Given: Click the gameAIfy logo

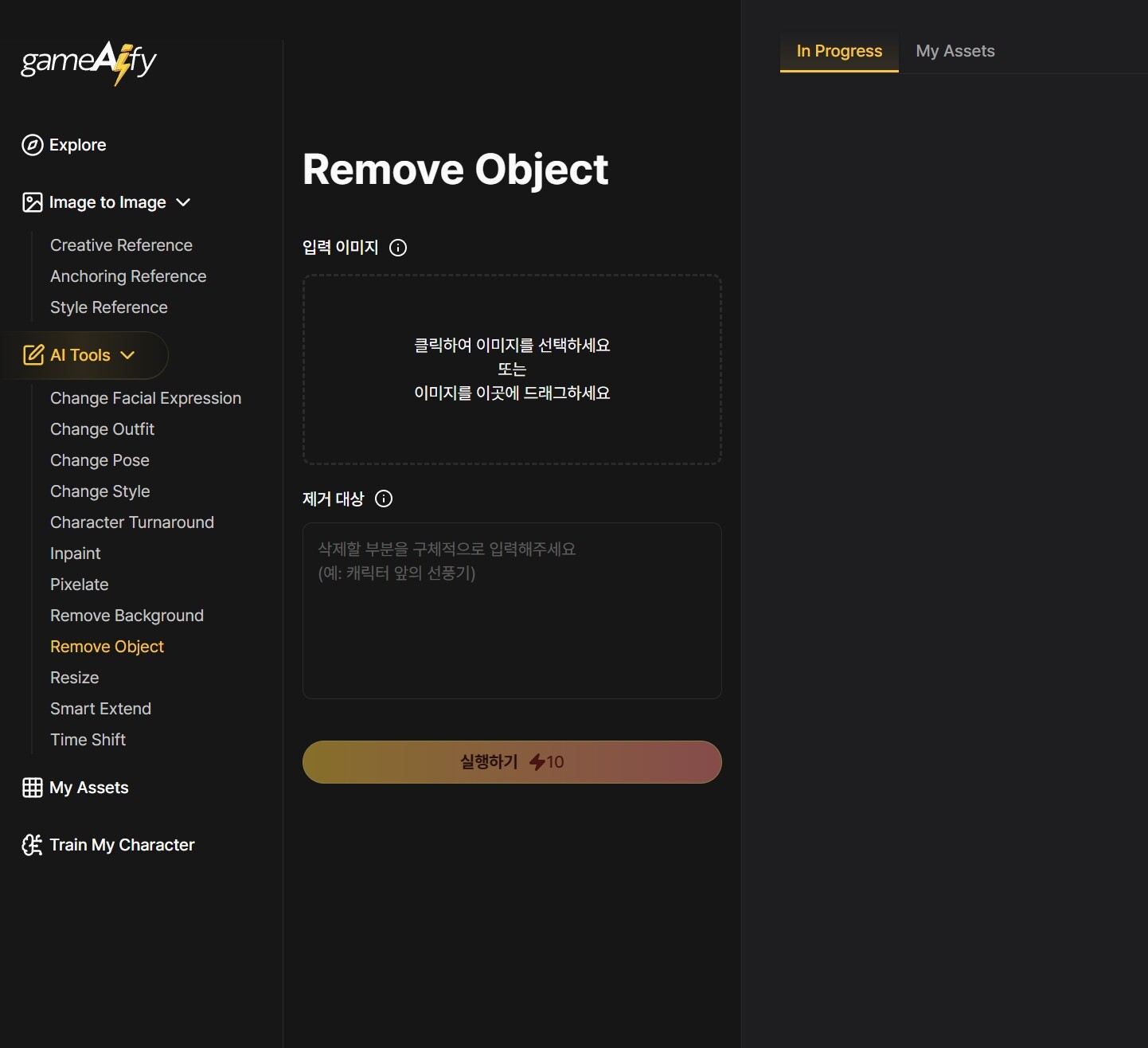Looking at the screenshot, I should coord(88,62).
